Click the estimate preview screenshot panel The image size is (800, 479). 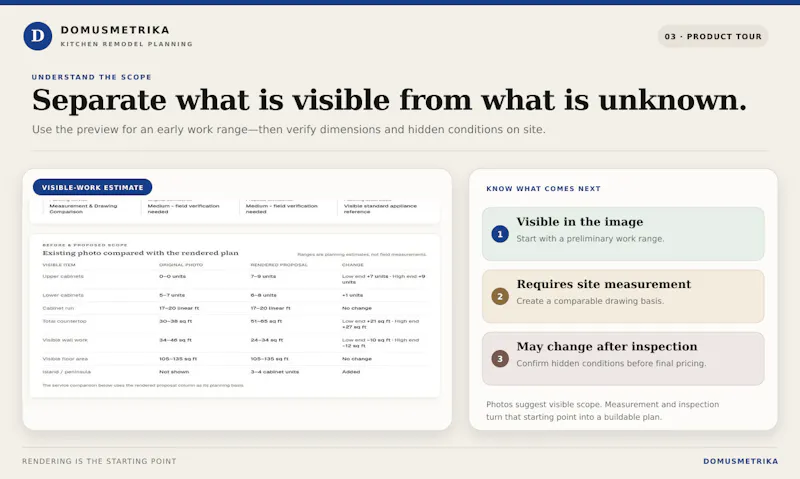[x=237, y=299]
